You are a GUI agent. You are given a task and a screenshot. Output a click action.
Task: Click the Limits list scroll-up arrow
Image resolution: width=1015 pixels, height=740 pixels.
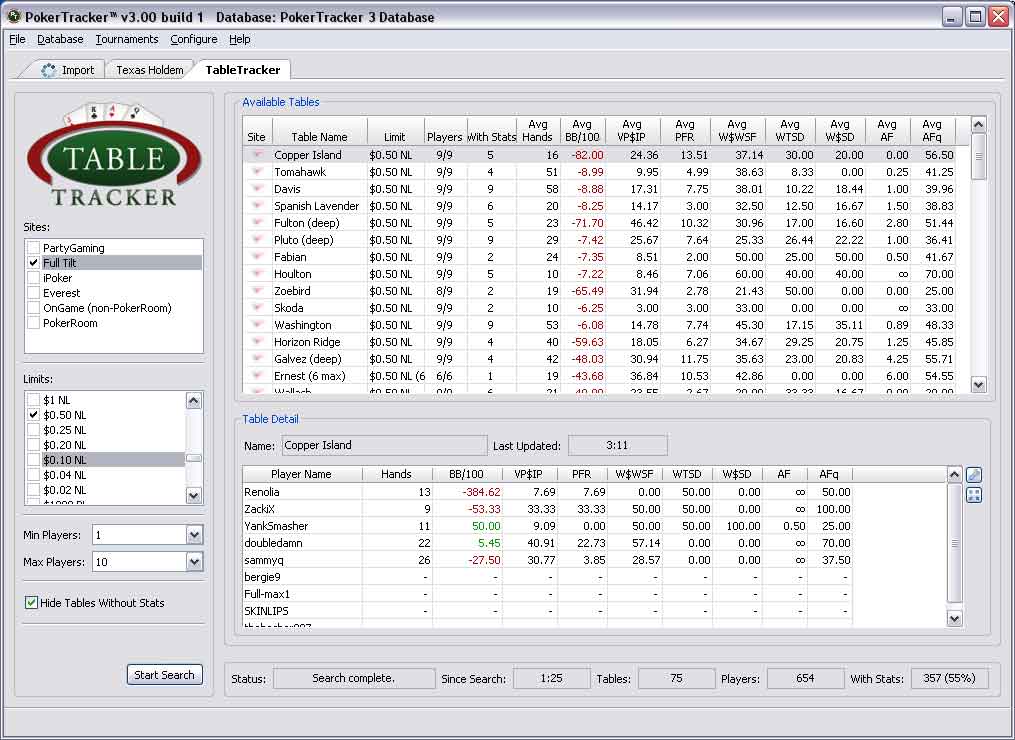click(194, 401)
